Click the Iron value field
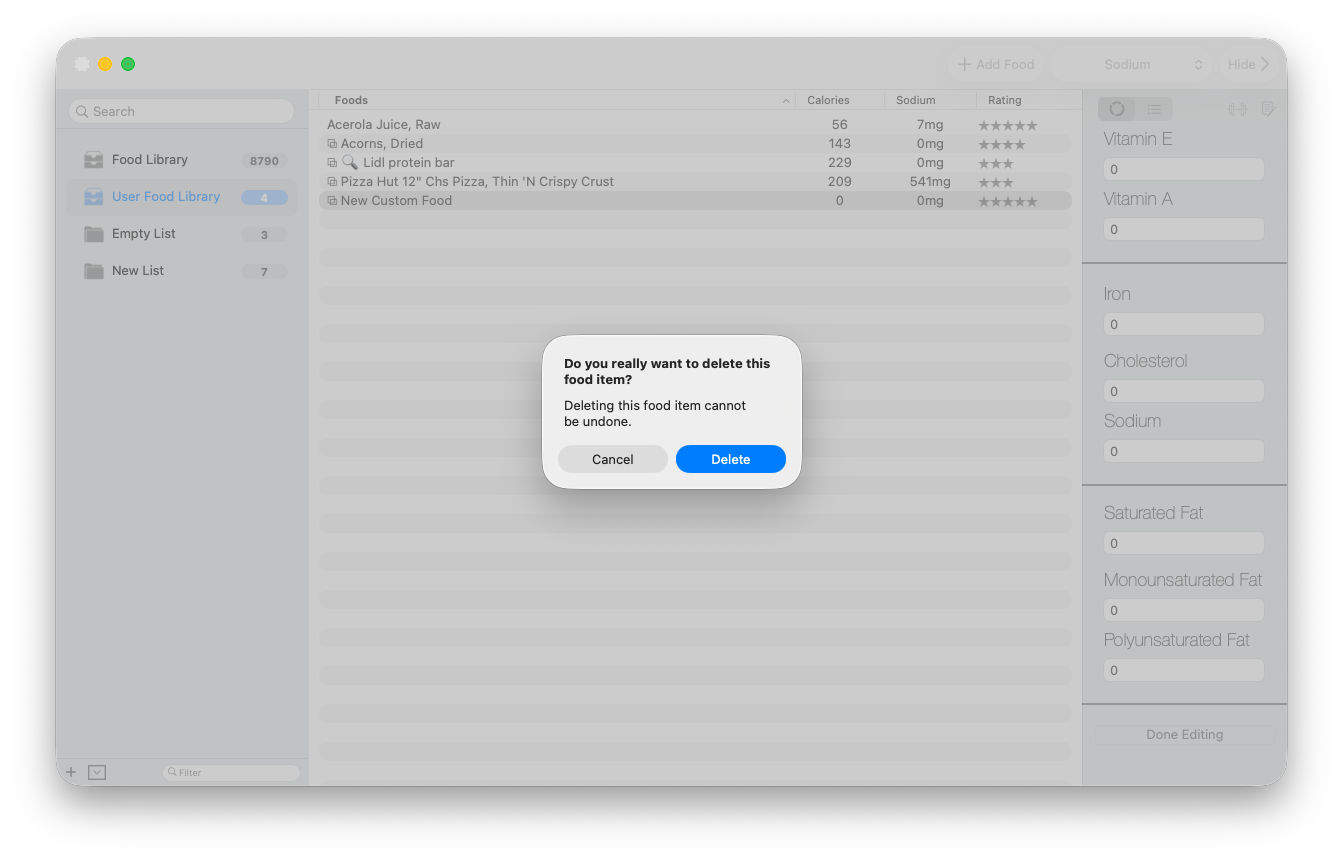Viewport: 1343px width, 860px height. click(x=1184, y=324)
